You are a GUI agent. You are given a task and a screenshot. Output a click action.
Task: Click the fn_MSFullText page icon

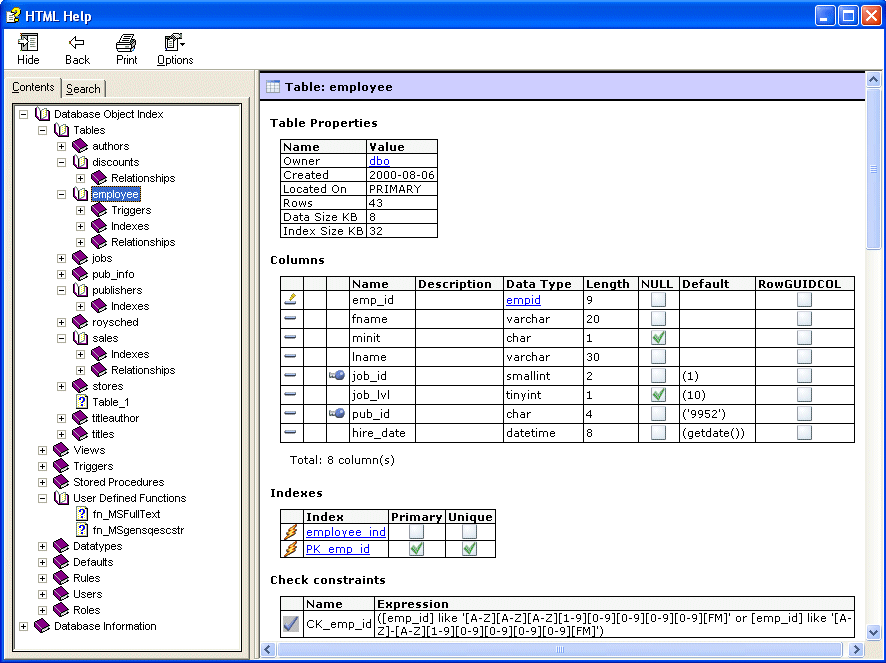point(82,514)
